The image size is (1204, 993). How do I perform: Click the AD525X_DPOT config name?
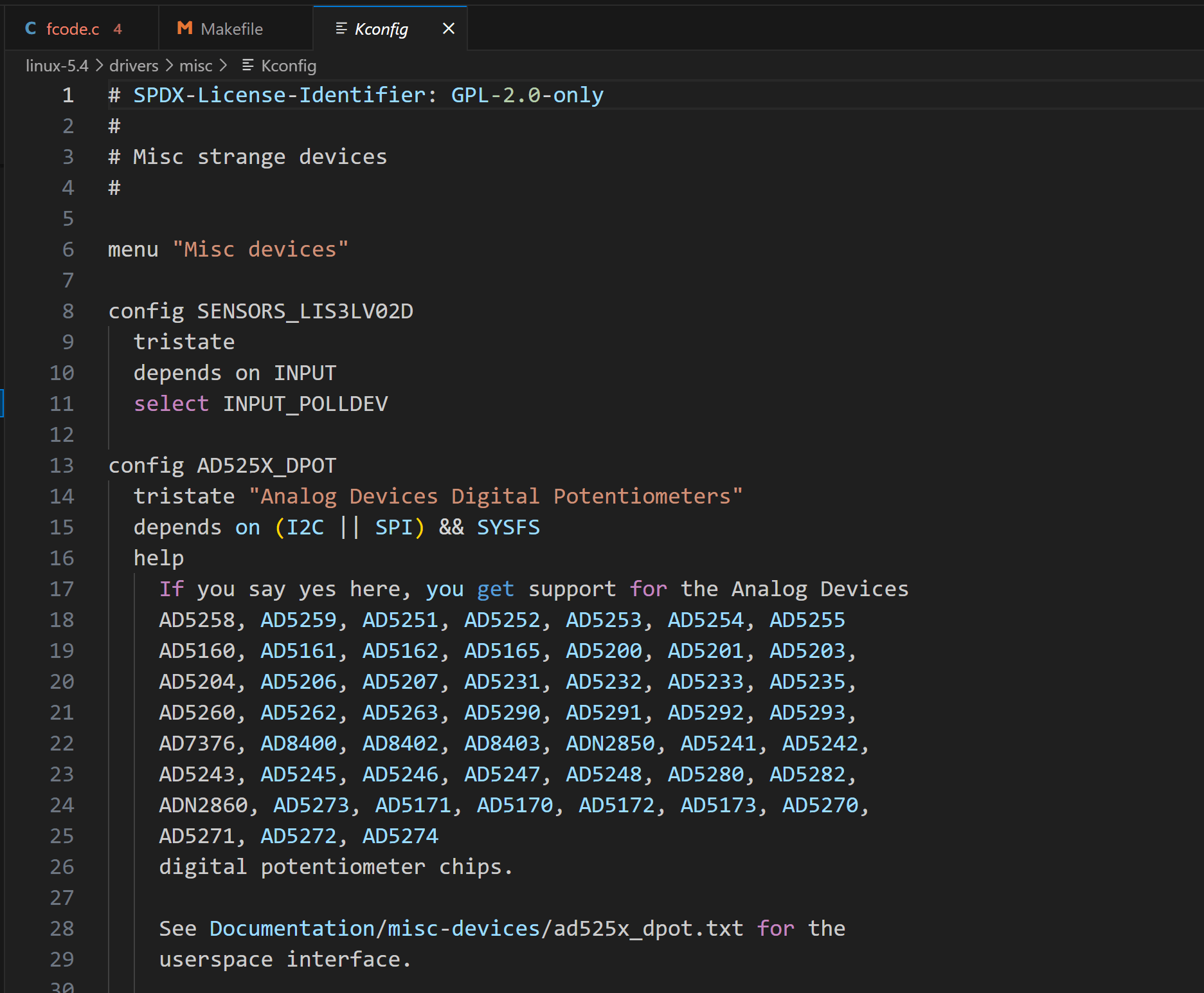(x=266, y=466)
